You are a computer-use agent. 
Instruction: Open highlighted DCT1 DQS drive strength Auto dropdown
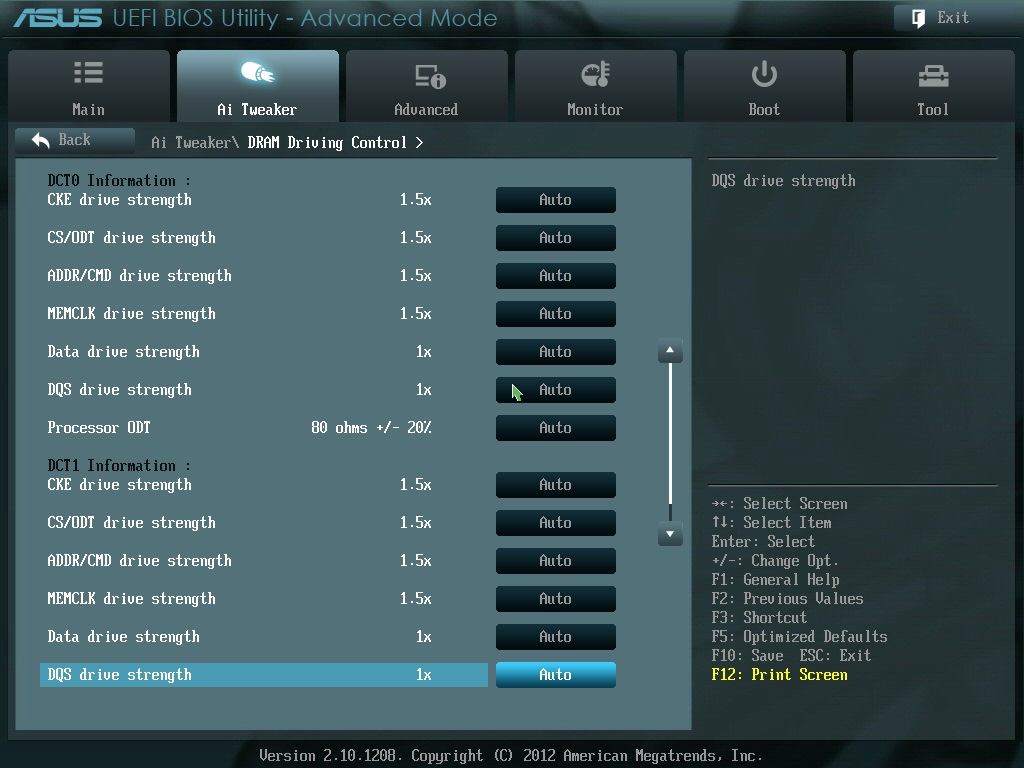[556, 675]
